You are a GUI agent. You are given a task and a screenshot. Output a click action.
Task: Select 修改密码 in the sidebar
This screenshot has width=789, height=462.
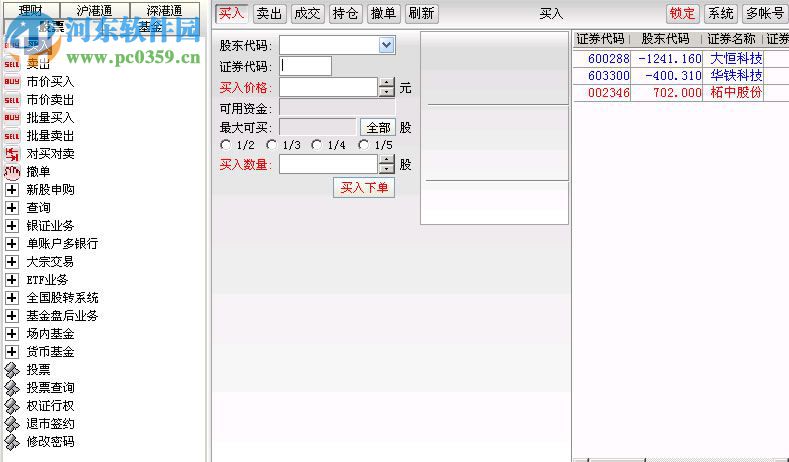click(x=50, y=442)
